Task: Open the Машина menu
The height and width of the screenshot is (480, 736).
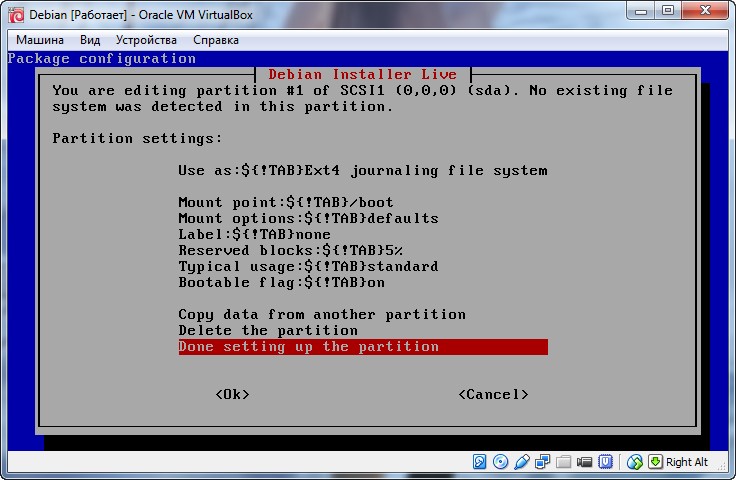Action: coord(39,40)
